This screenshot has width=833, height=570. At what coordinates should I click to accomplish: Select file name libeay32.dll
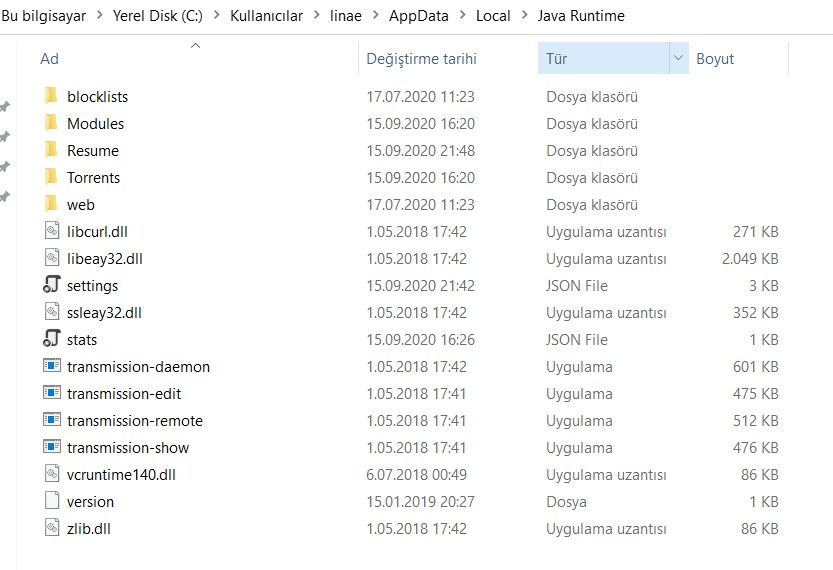[105, 259]
